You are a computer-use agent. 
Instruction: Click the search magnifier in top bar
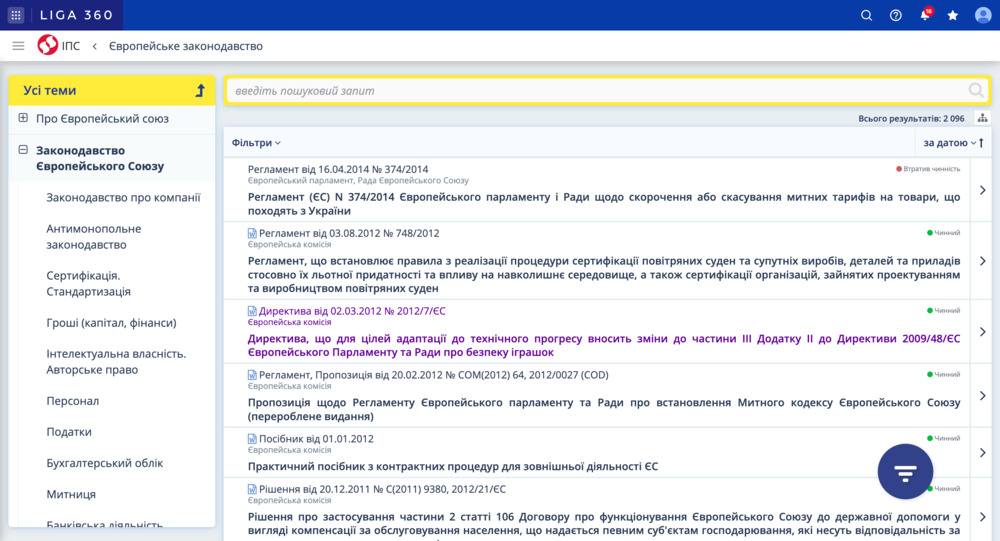(x=867, y=15)
